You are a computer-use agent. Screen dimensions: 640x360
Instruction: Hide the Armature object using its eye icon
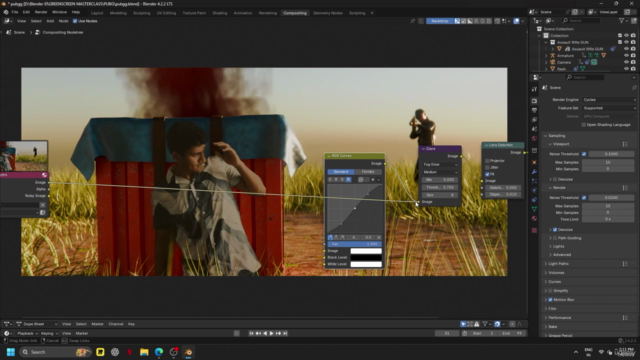627,56
